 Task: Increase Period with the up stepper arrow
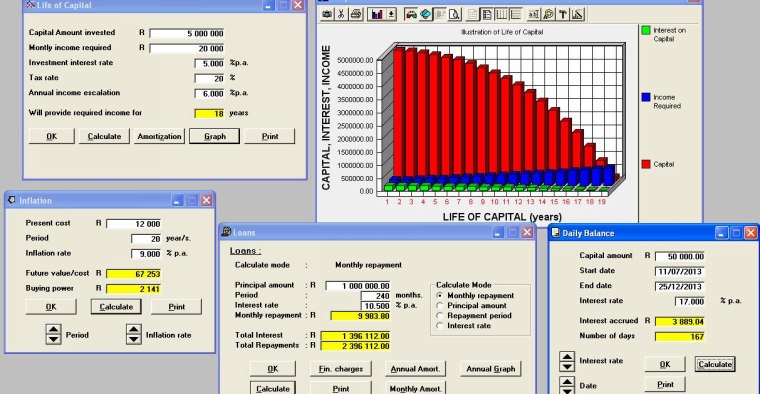click(x=53, y=330)
